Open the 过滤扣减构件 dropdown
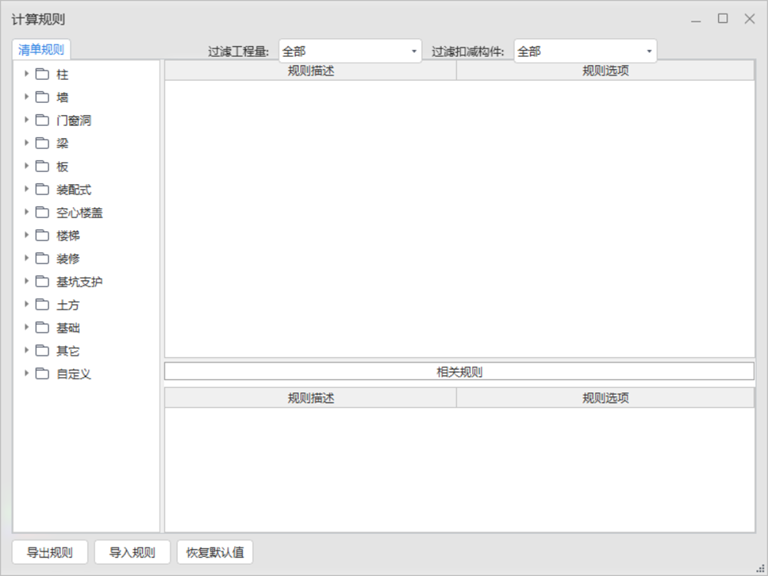768x576 pixels. point(585,51)
